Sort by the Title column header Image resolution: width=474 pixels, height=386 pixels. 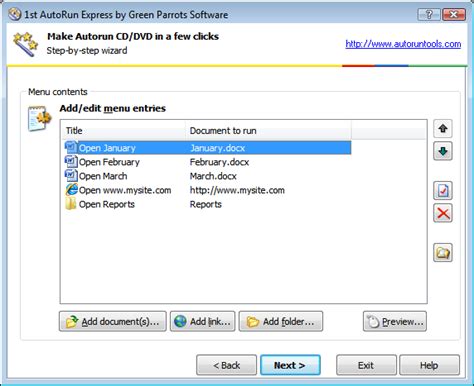pos(124,130)
